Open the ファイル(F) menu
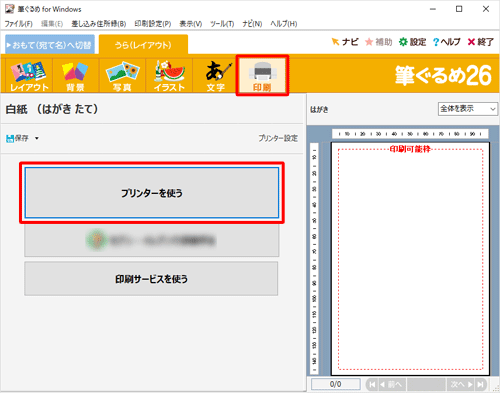500x393 pixels. [18, 24]
